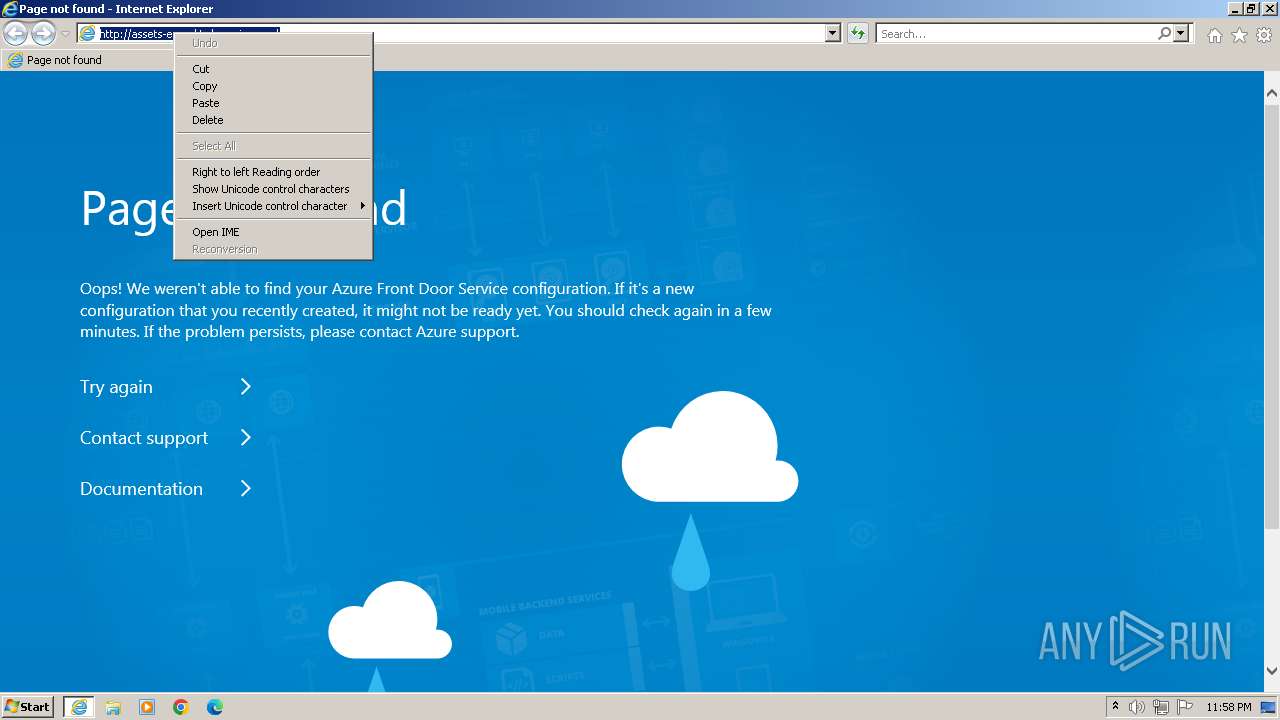Open Favorites star icon
This screenshot has width=1280, height=720.
pyautogui.click(x=1239, y=35)
